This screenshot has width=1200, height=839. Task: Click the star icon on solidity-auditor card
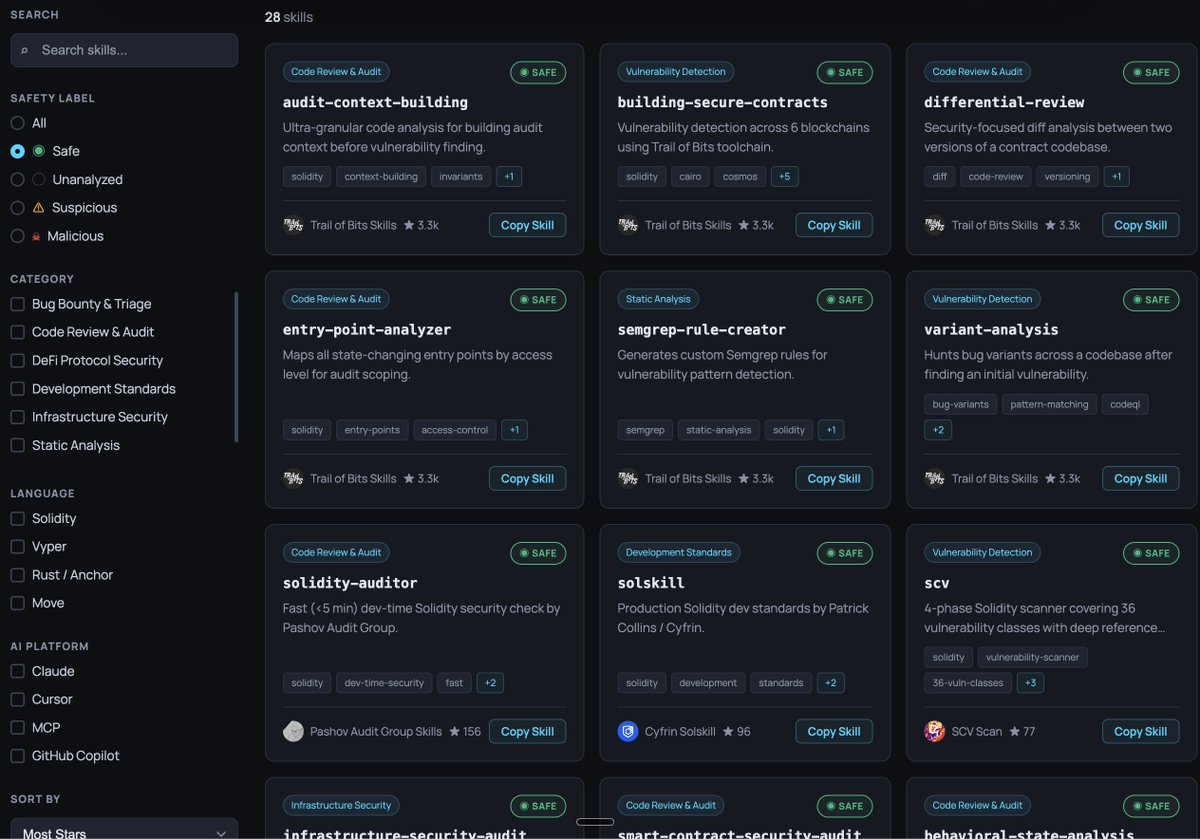pos(454,731)
